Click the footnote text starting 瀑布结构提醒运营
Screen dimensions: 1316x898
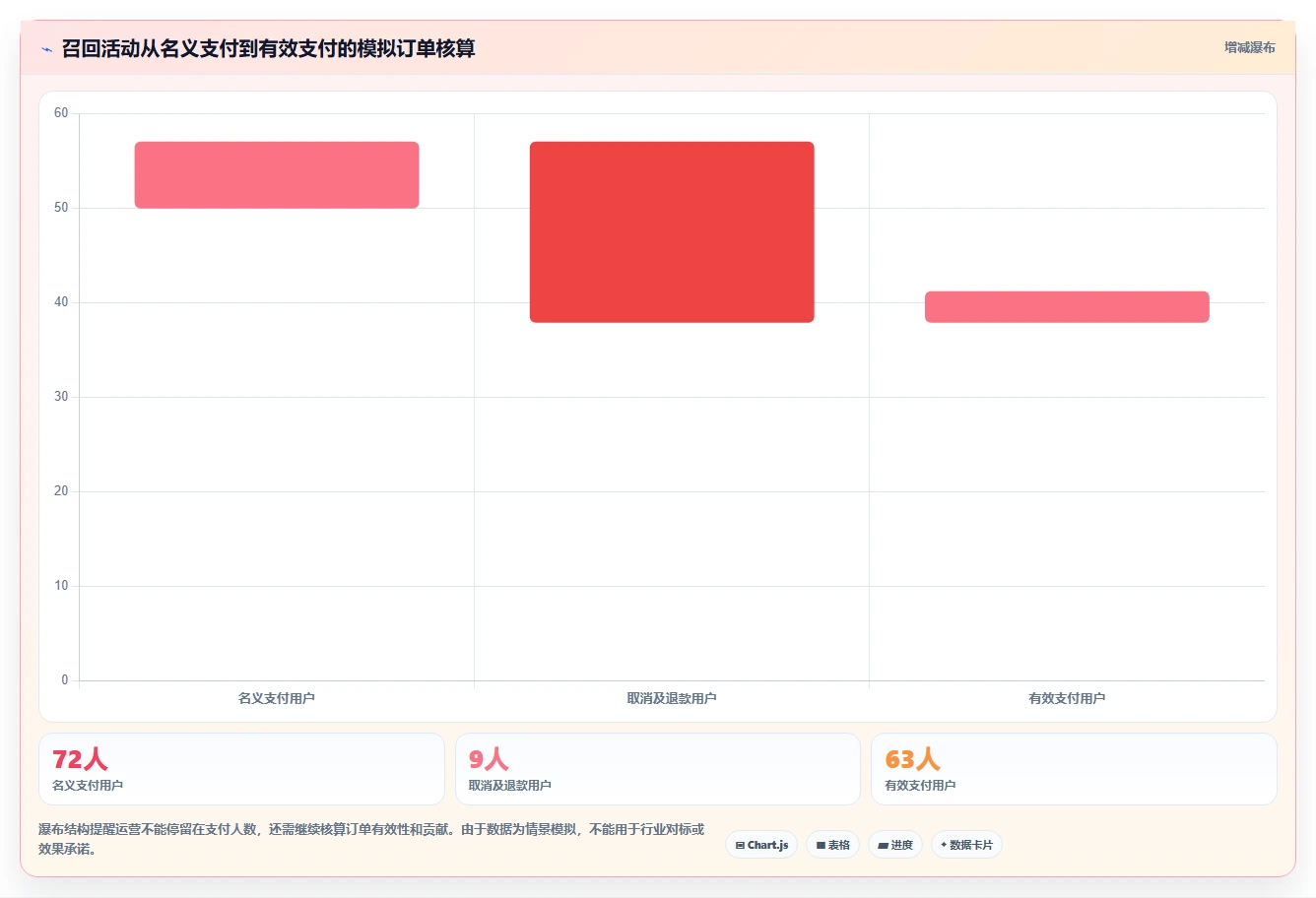click(x=371, y=839)
